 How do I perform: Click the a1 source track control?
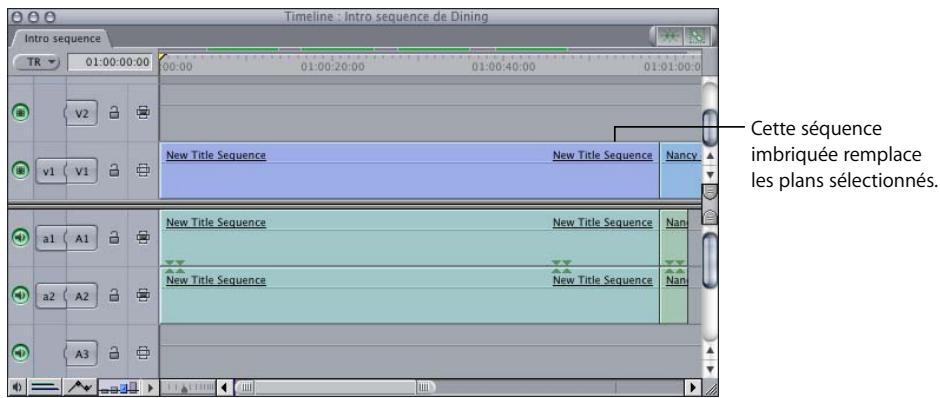point(50,239)
